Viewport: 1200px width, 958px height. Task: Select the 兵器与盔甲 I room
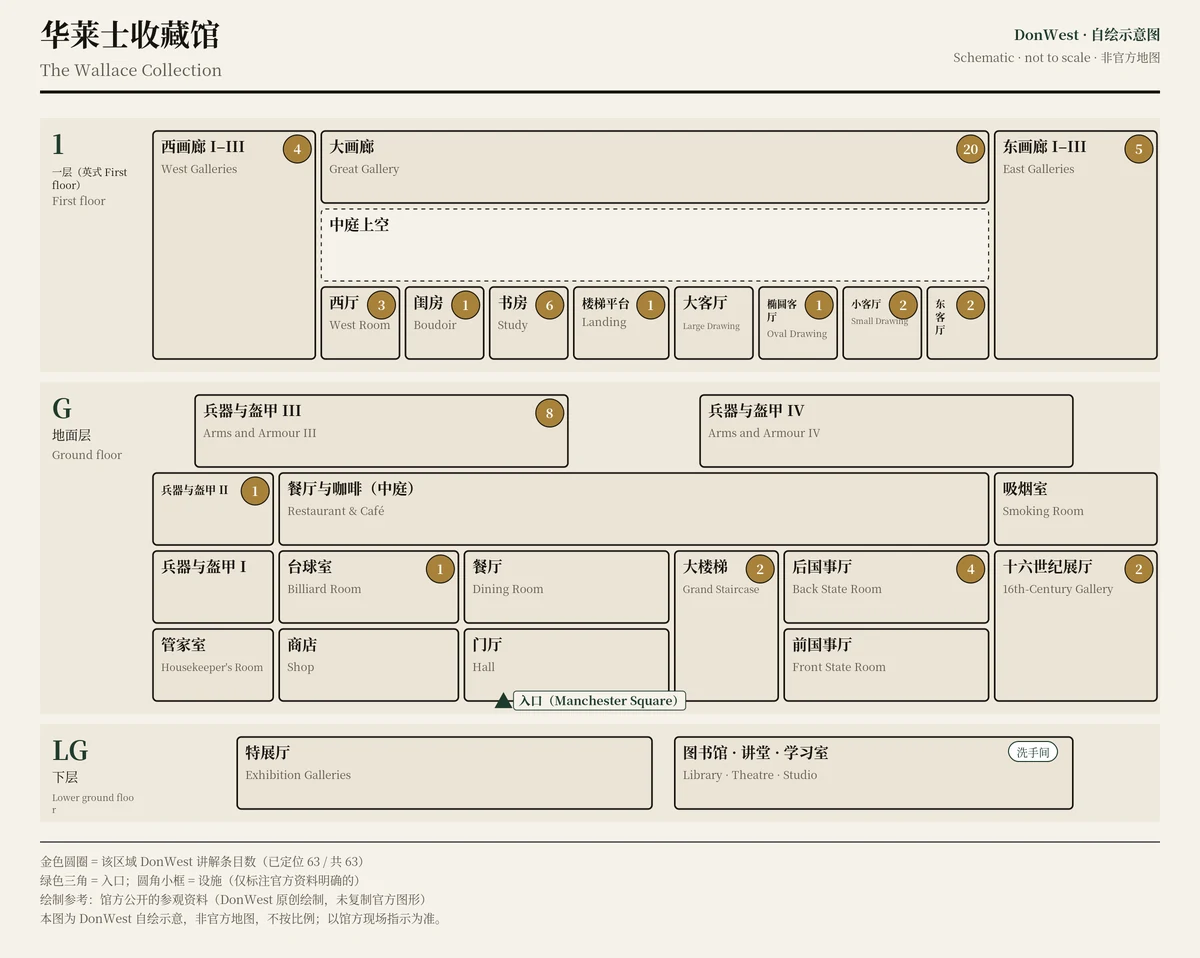pos(213,587)
